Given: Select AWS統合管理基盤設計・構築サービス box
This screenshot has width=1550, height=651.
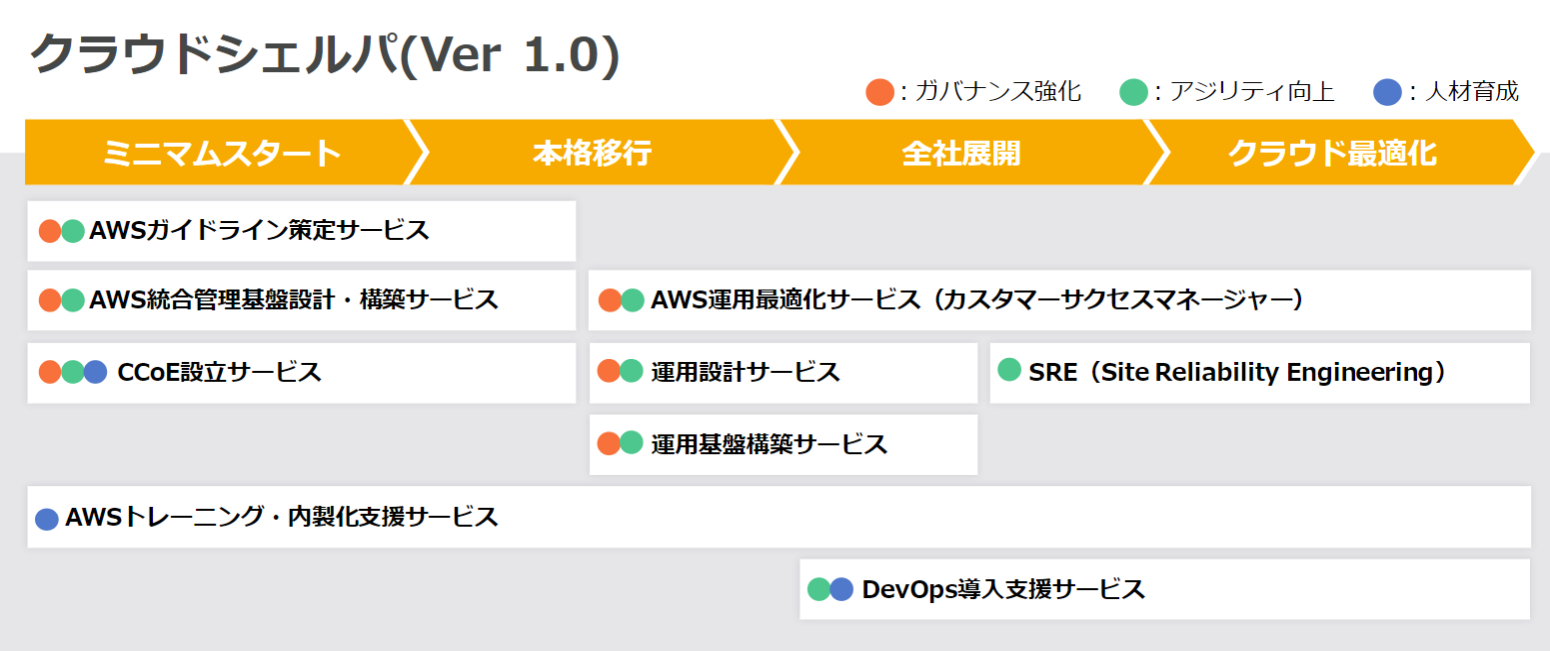Looking at the screenshot, I should coord(301,300).
